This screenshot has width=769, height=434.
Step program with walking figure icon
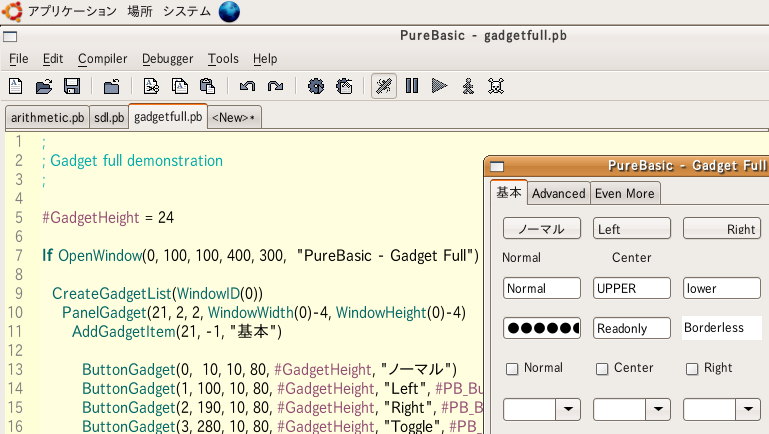tap(468, 86)
